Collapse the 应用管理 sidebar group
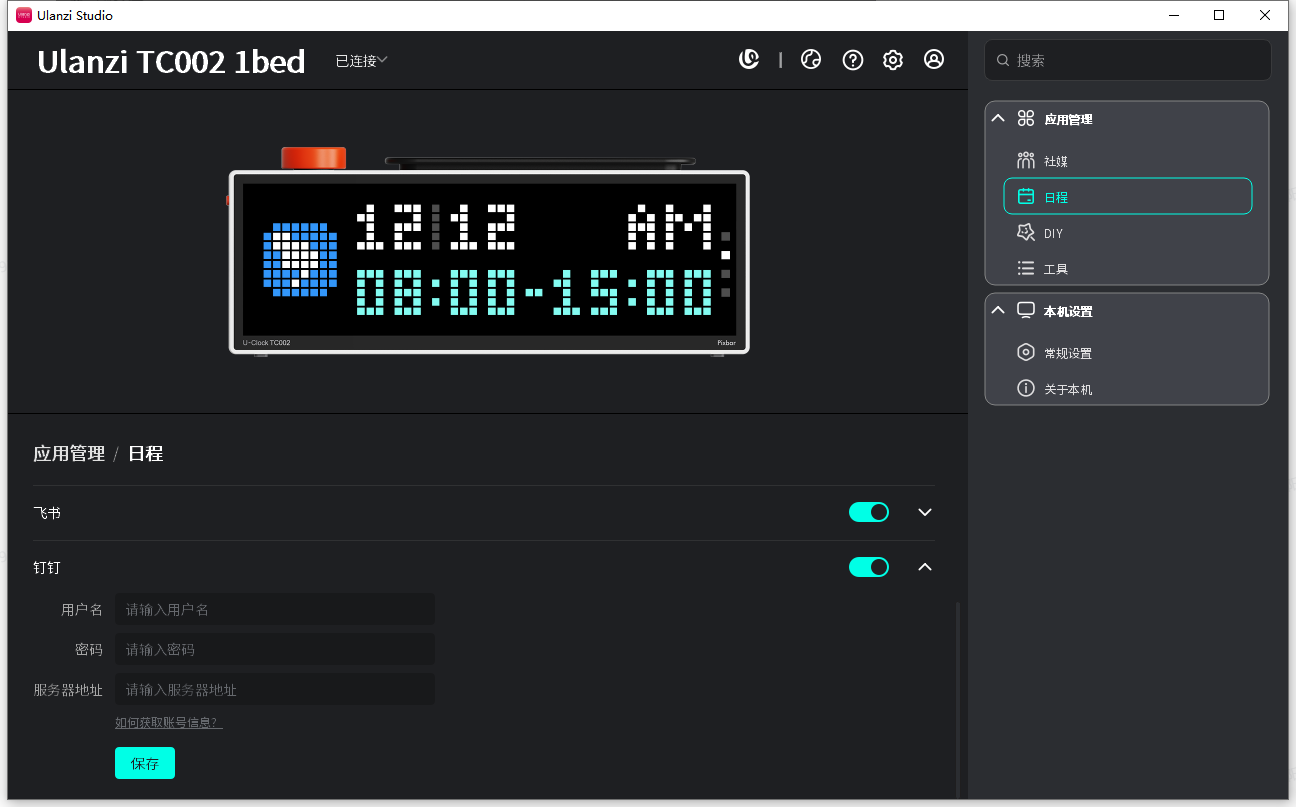Viewport: 1296px width, 807px height. pos(998,118)
